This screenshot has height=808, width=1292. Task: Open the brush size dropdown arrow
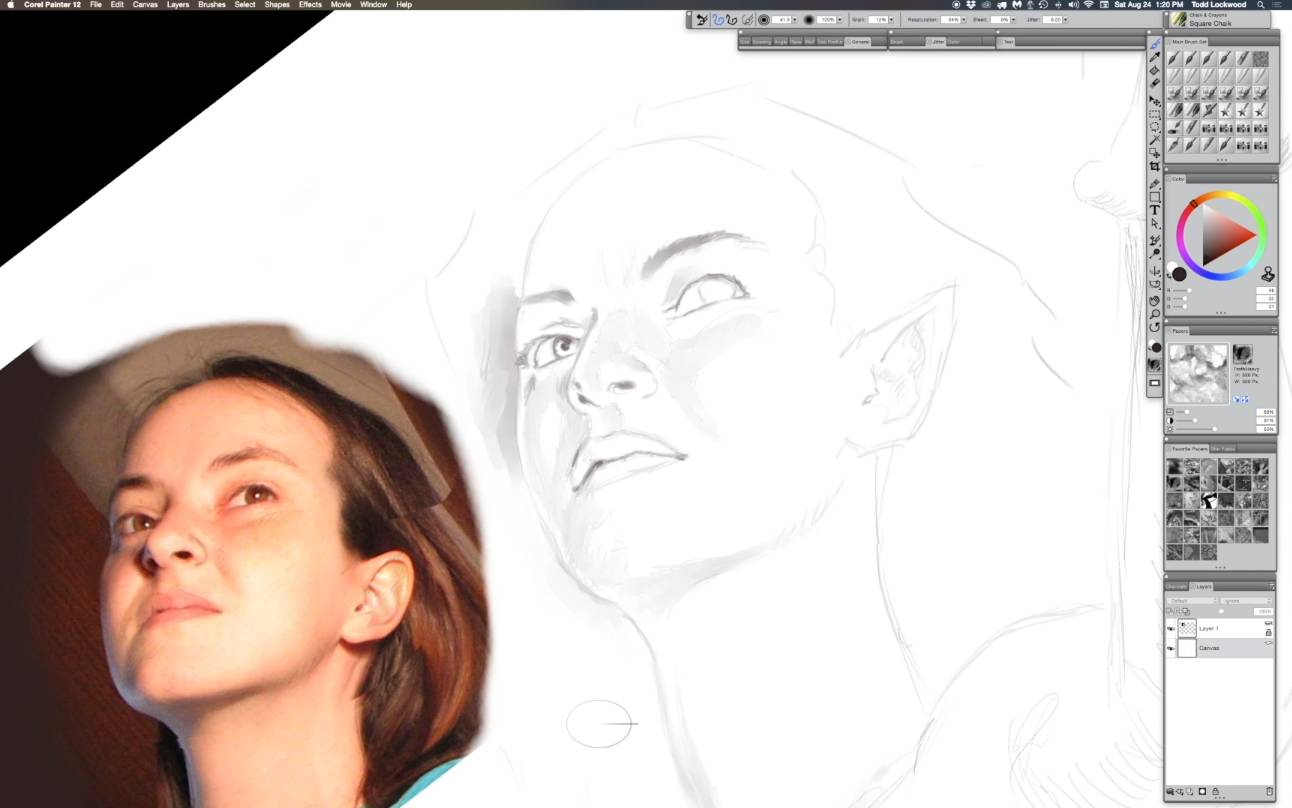click(795, 20)
